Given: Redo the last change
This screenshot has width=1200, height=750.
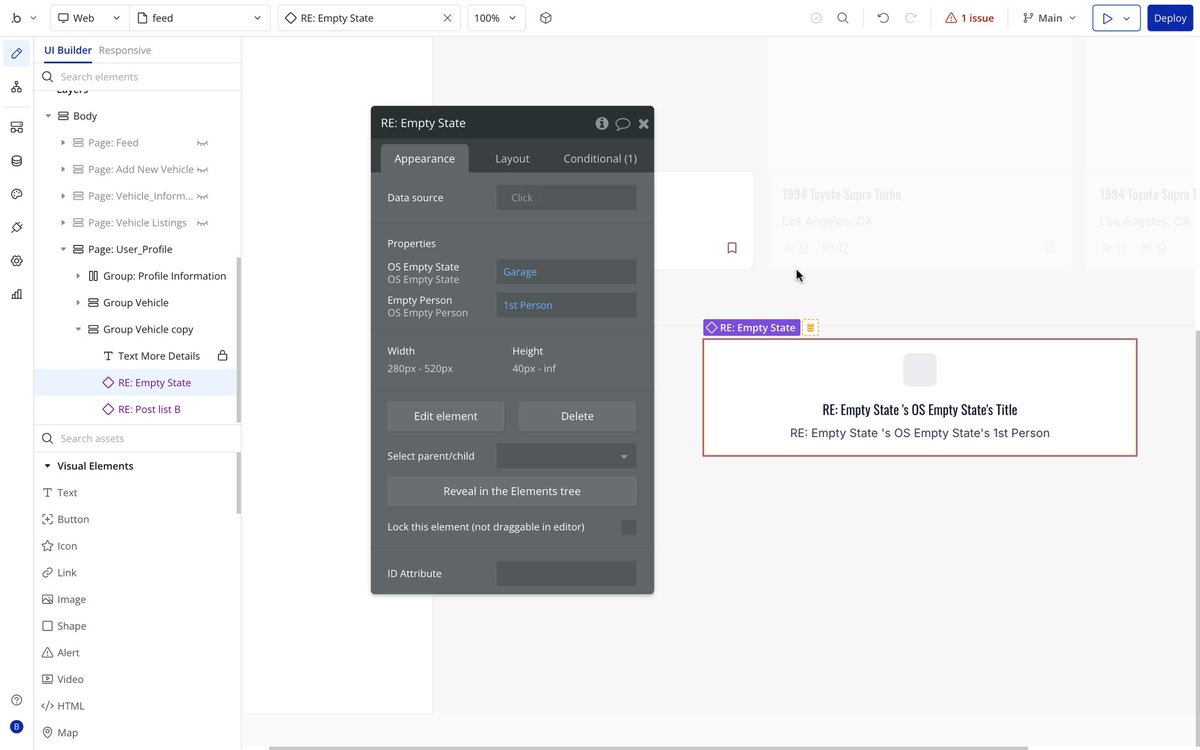Looking at the screenshot, I should click(x=911, y=18).
